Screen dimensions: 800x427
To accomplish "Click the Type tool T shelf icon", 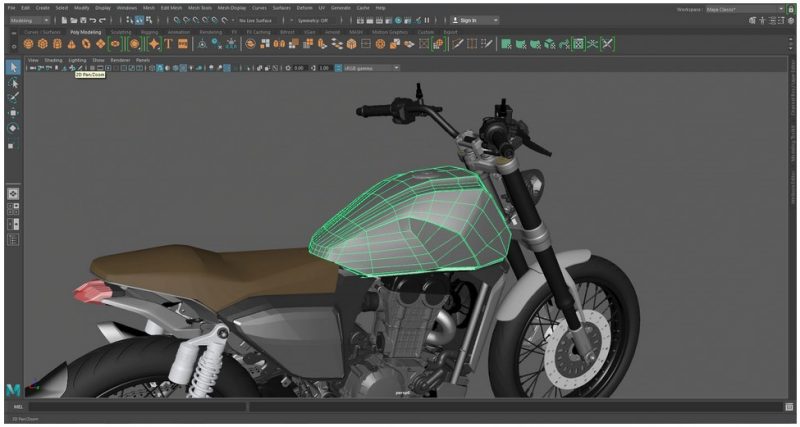I will (168, 44).
